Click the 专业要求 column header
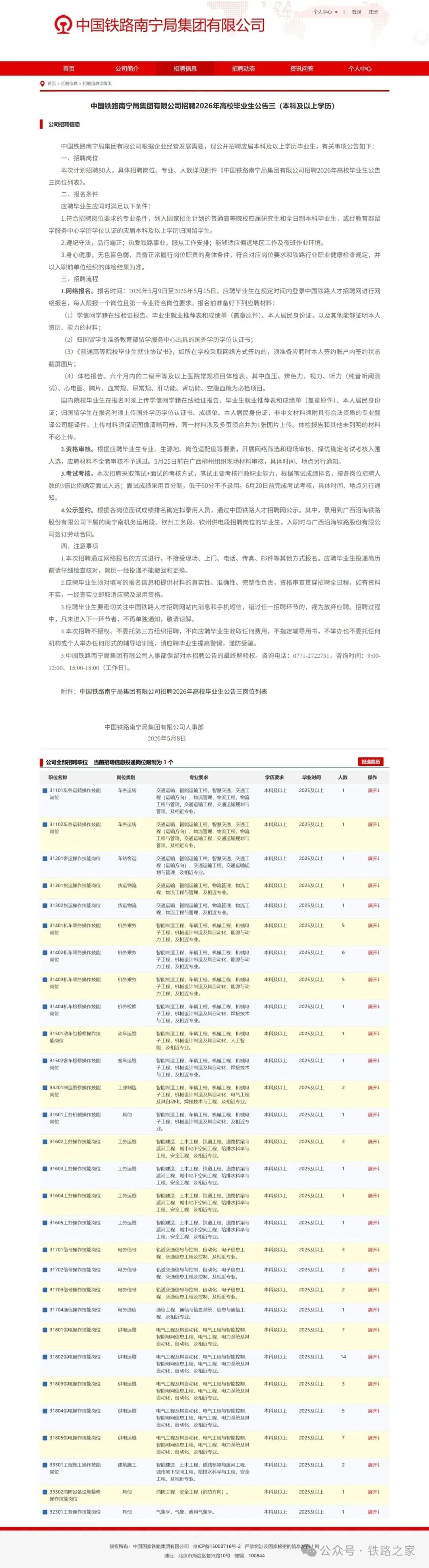Viewport: 429px width, 1568px height. pyautogui.click(x=199, y=777)
